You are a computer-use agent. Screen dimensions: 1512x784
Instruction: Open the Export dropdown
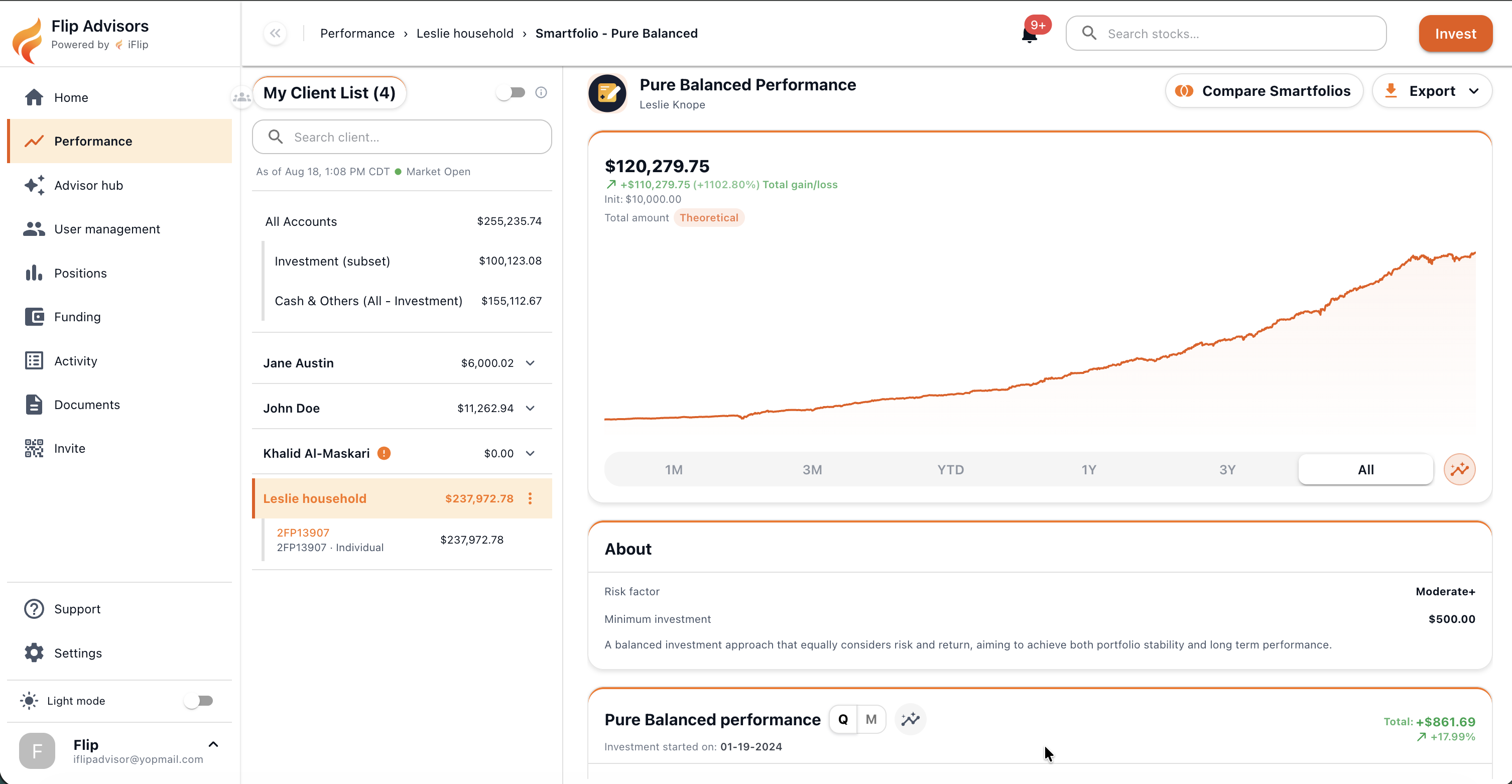[1432, 91]
